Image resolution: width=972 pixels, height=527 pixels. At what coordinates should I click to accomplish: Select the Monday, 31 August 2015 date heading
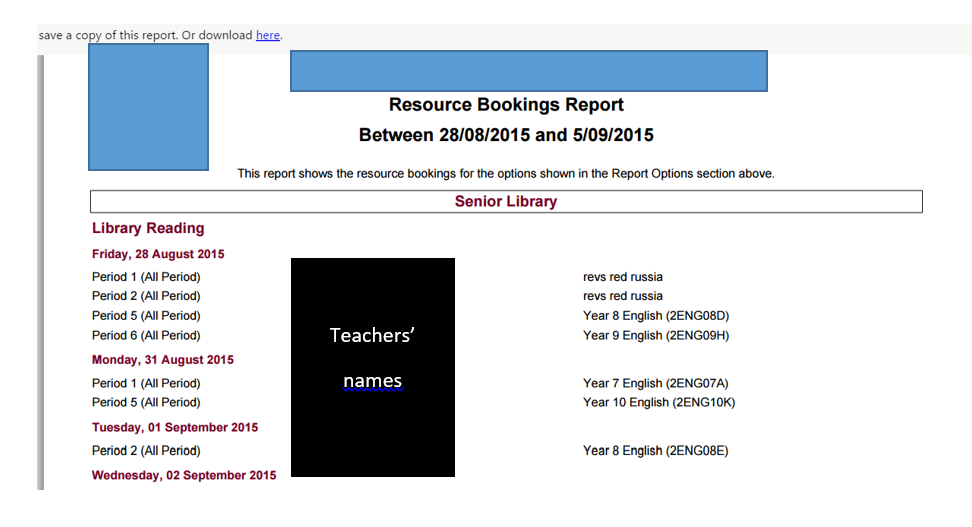click(x=162, y=360)
